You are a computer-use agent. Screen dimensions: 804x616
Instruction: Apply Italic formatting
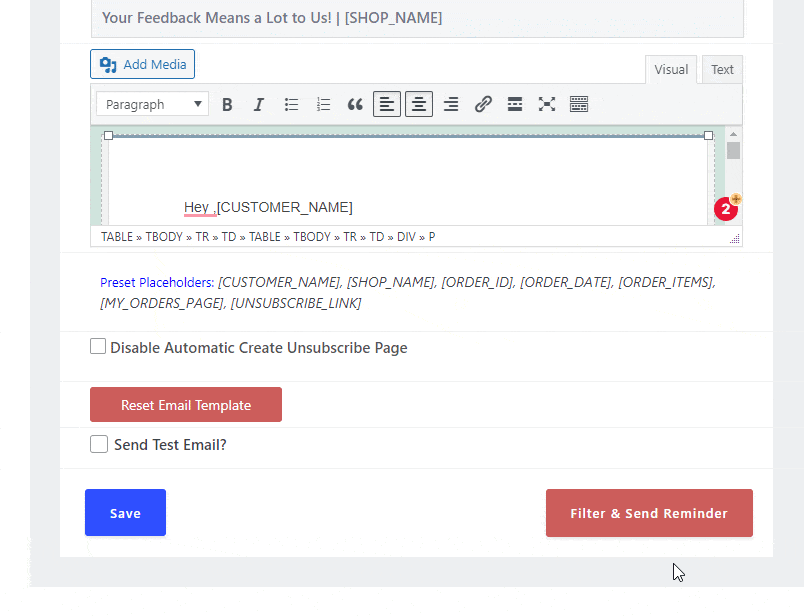pos(259,105)
